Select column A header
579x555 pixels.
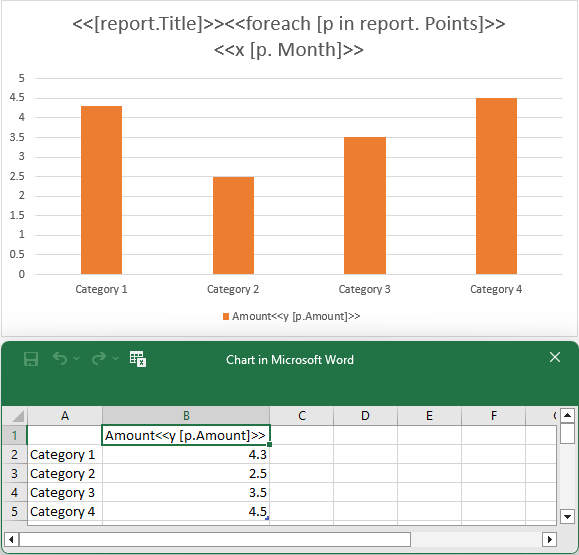click(x=65, y=416)
